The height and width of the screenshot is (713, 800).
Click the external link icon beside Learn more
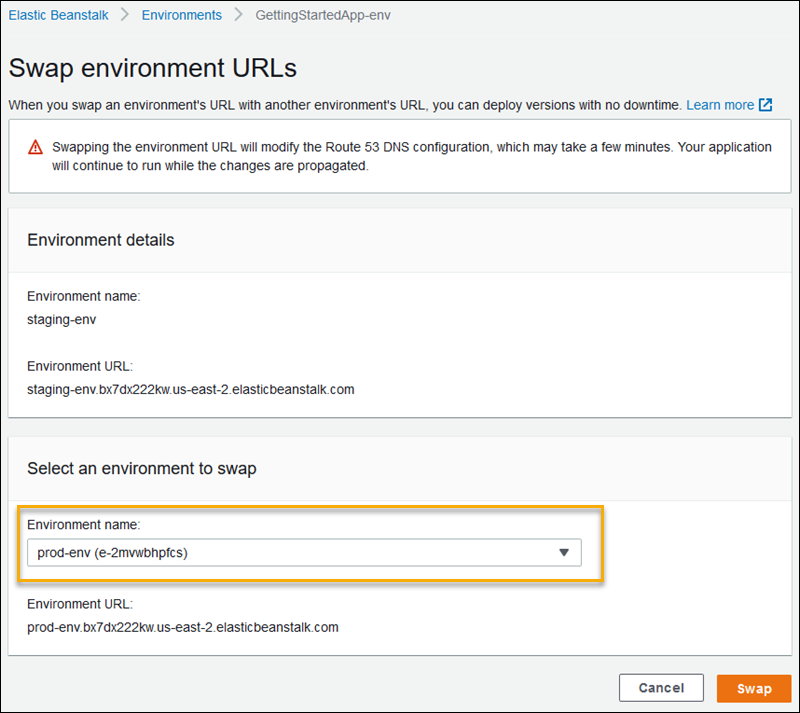765,103
